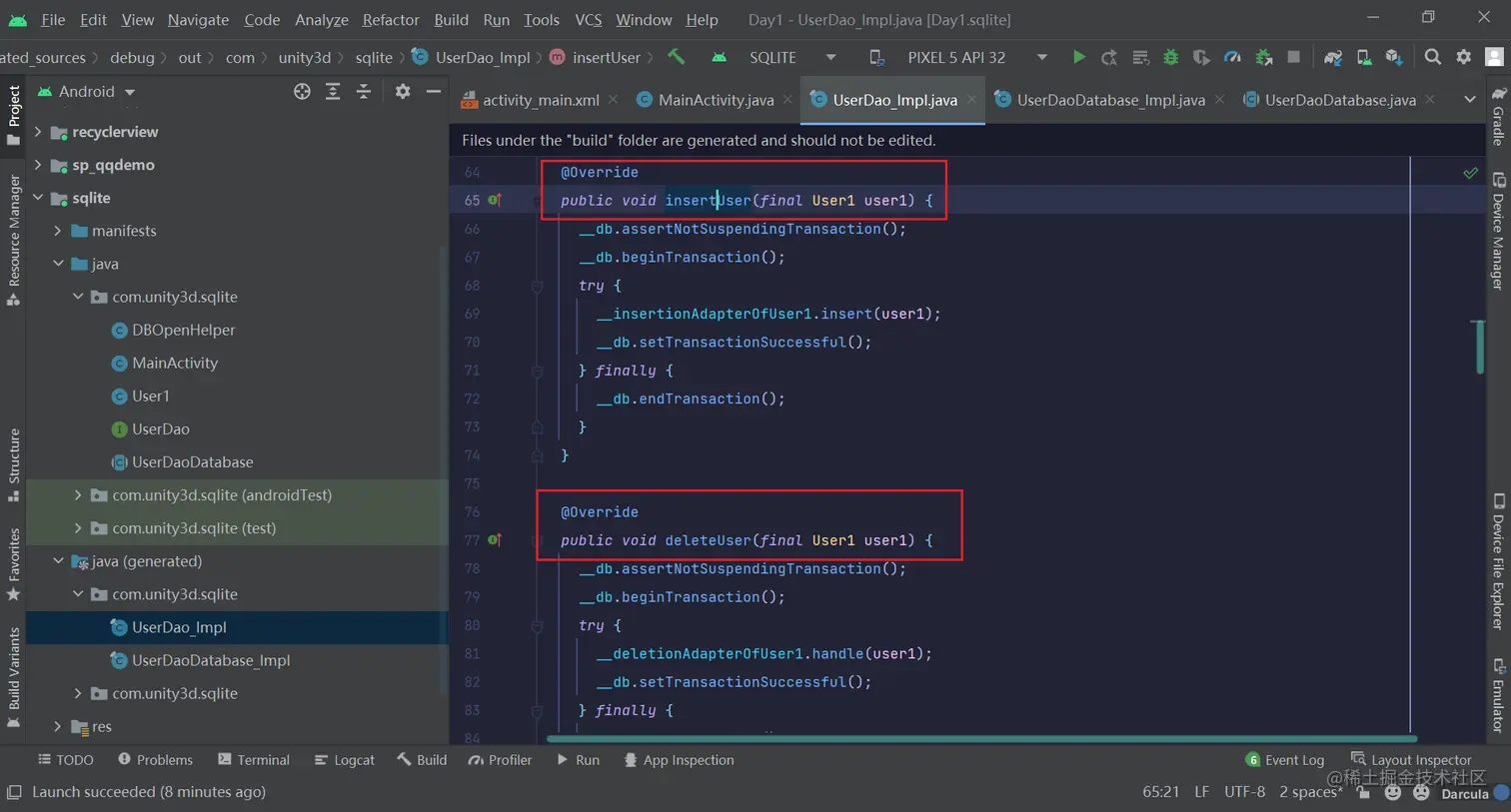The image size is (1511, 812).
Task: Open the Android project view dropdown
Action: click(x=87, y=91)
